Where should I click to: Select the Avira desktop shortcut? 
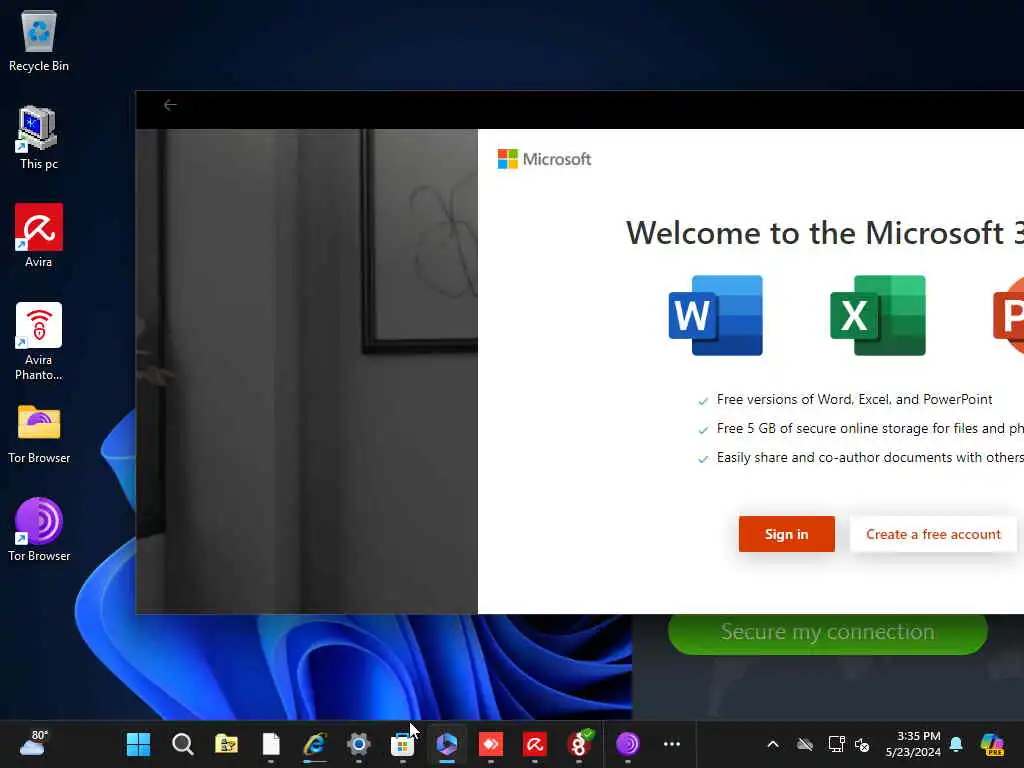click(39, 236)
